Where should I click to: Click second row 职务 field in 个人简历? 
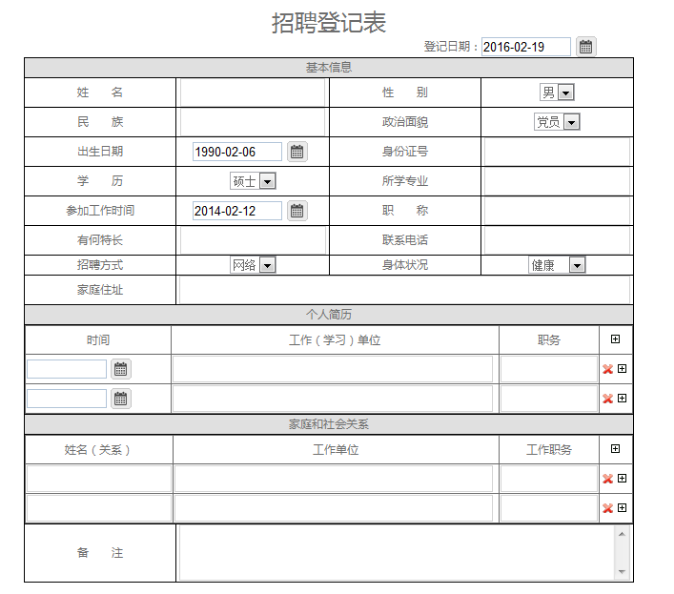point(549,399)
